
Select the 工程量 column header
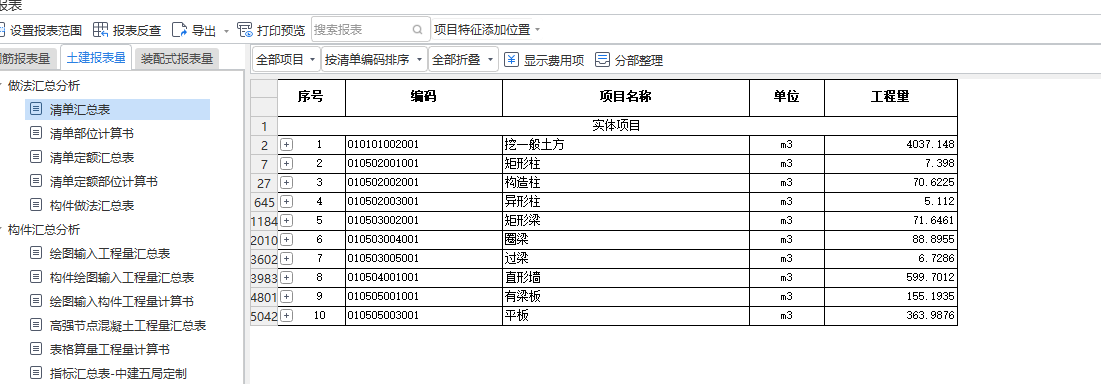(891, 98)
